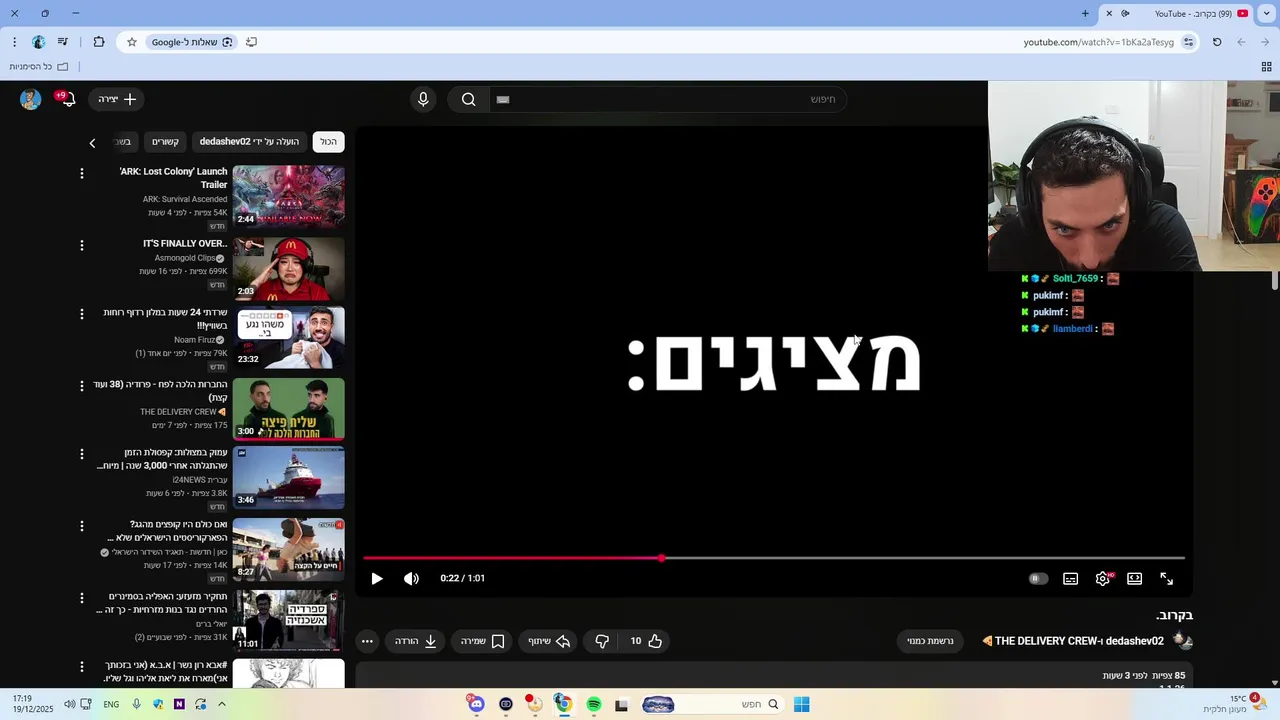The image size is (1280, 720).
Task: Click the YouTube search magnifier button
Action: tap(468, 99)
